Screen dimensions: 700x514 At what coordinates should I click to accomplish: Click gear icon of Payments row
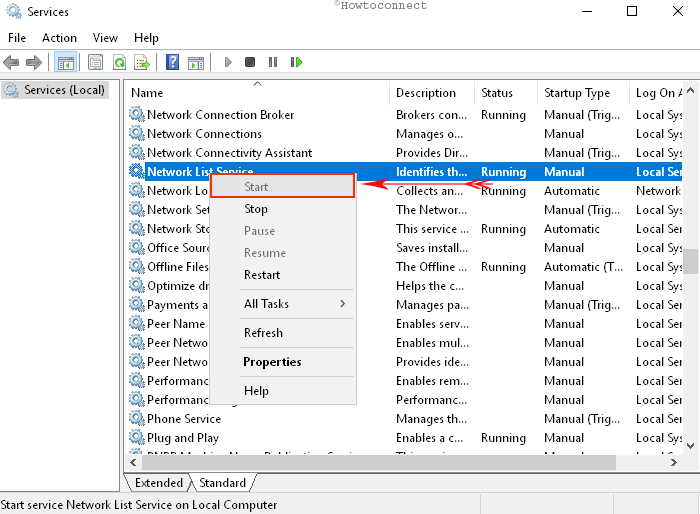[137, 304]
